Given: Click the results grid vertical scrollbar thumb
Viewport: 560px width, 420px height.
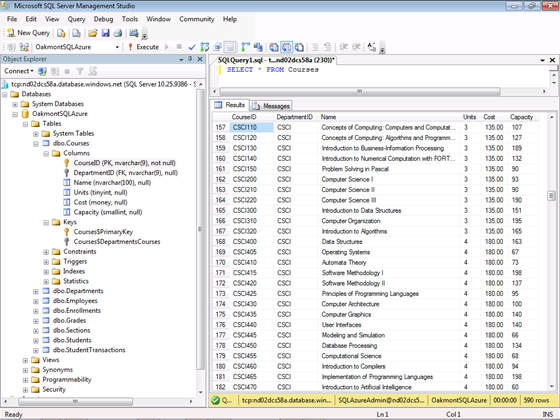Looking at the screenshot, I should (x=551, y=195).
